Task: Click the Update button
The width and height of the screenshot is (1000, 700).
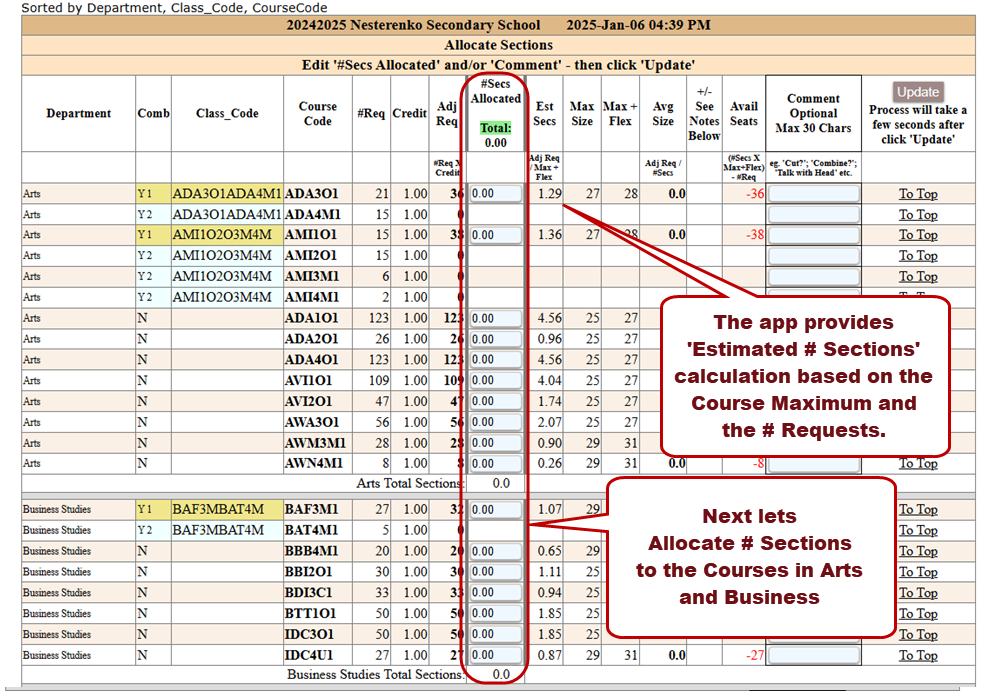Action: coord(917,92)
